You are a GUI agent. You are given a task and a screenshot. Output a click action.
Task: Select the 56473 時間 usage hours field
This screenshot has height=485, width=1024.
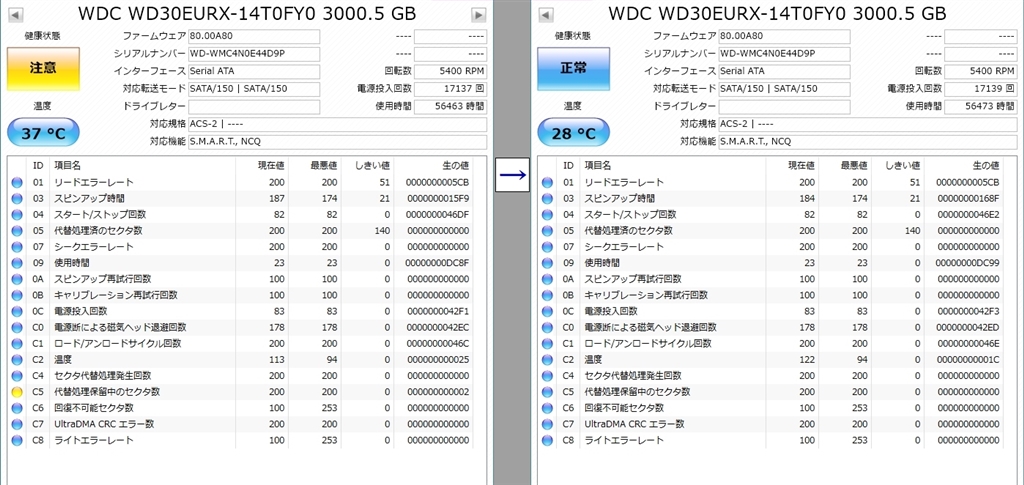[981, 106]
